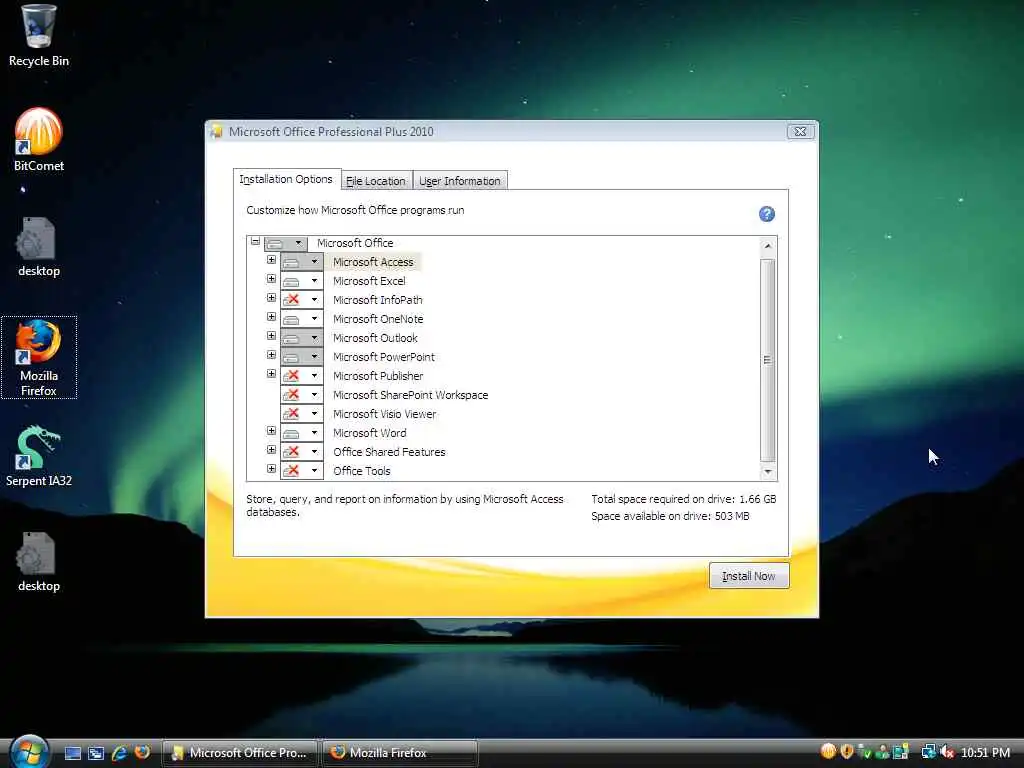Image resolution: width=1024 pixels, height=768 pixels.
Task: Open Microsoft Word install option dropdown
Action: tap(302, 433)
